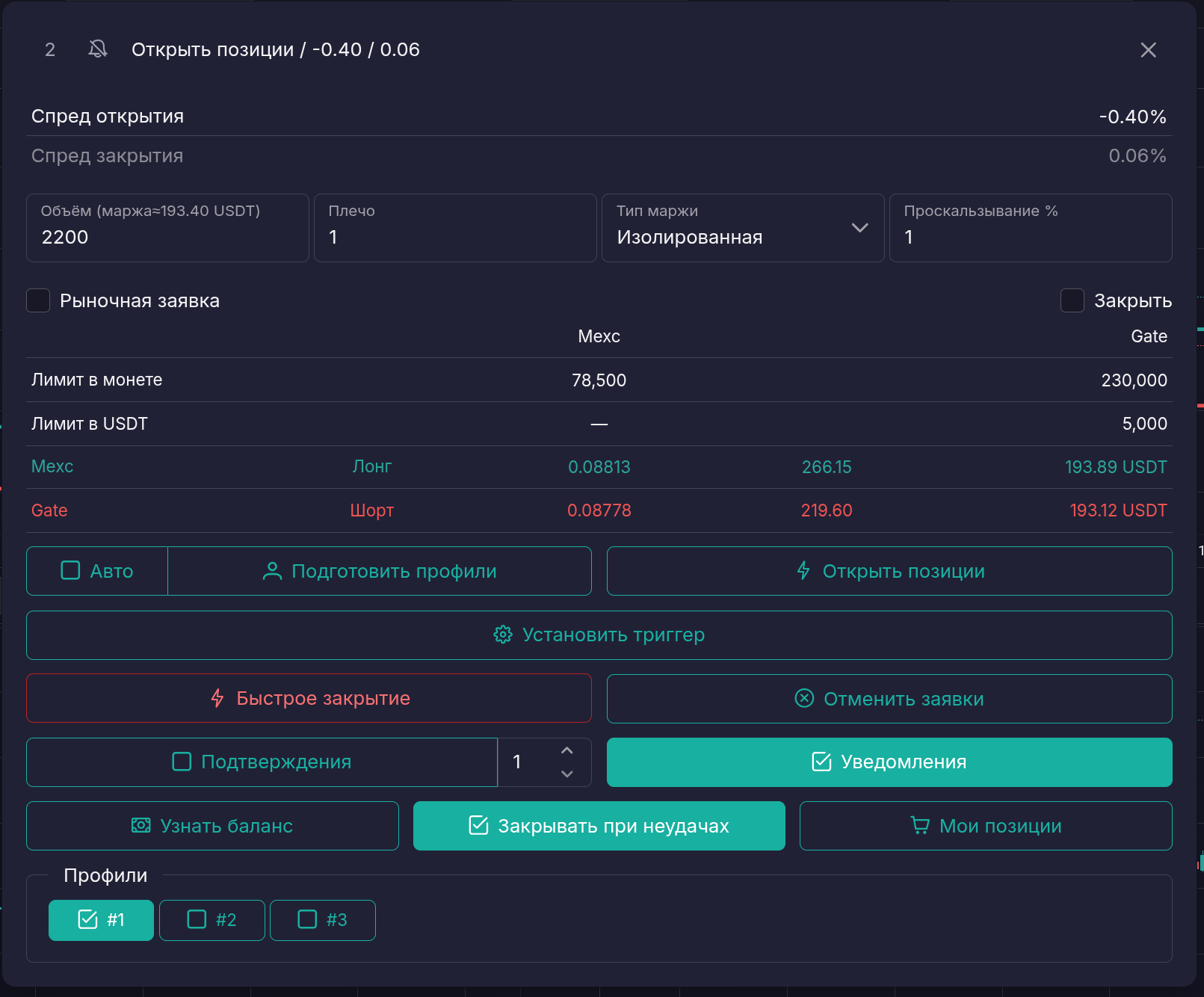Viewport: 1204px width, 997px height.
Task: Open the Тип маржи dropdown
Action: point(743,228)
